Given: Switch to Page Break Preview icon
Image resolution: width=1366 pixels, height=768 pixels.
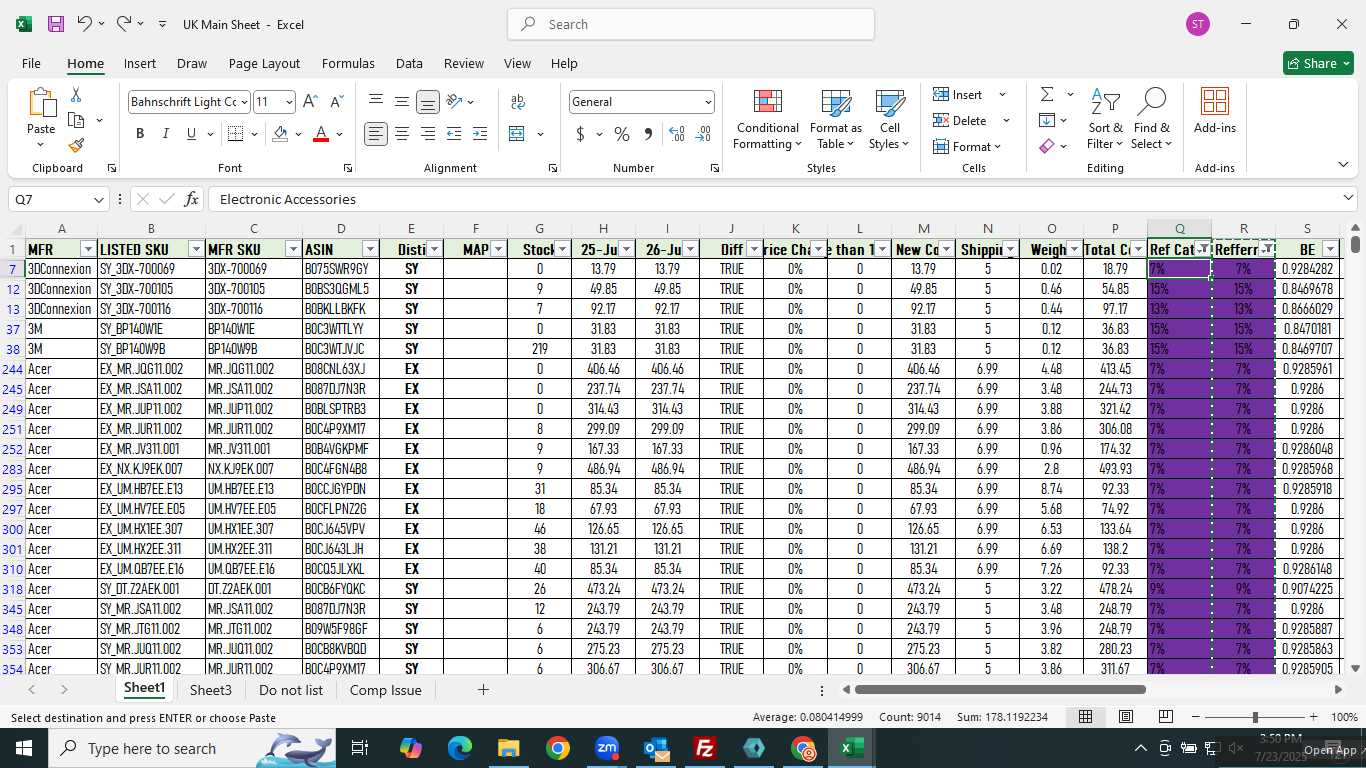Looking at the screenshot, I should click(1165, 717).
